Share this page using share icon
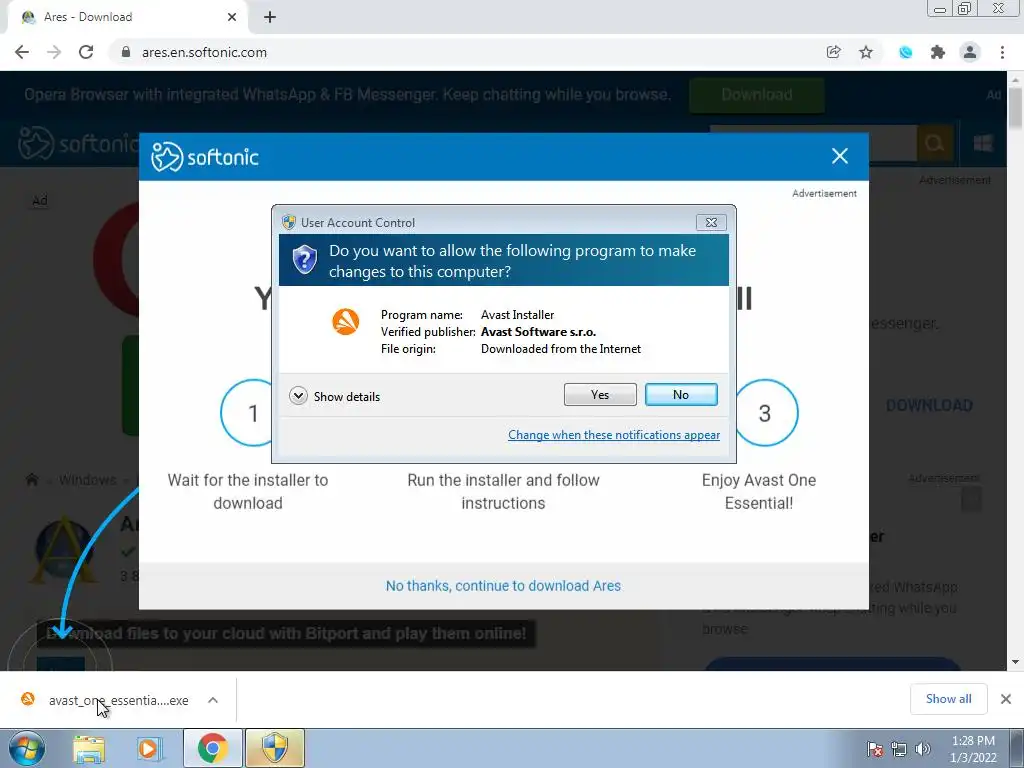The width and height of the screenshot is (1024, 768). (833, 52)
